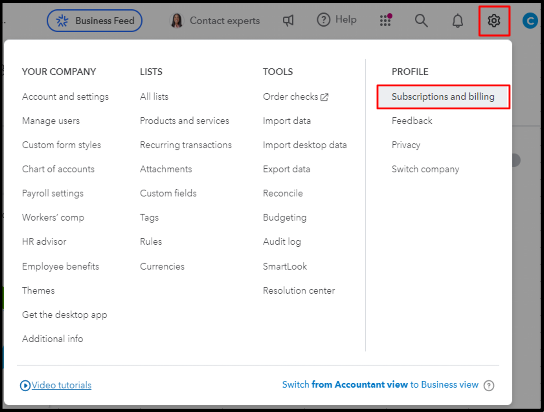Open the Business Feed button
The width and height of the screenshot is (544, 412).
pyautogui.click(x=94, y=20)
